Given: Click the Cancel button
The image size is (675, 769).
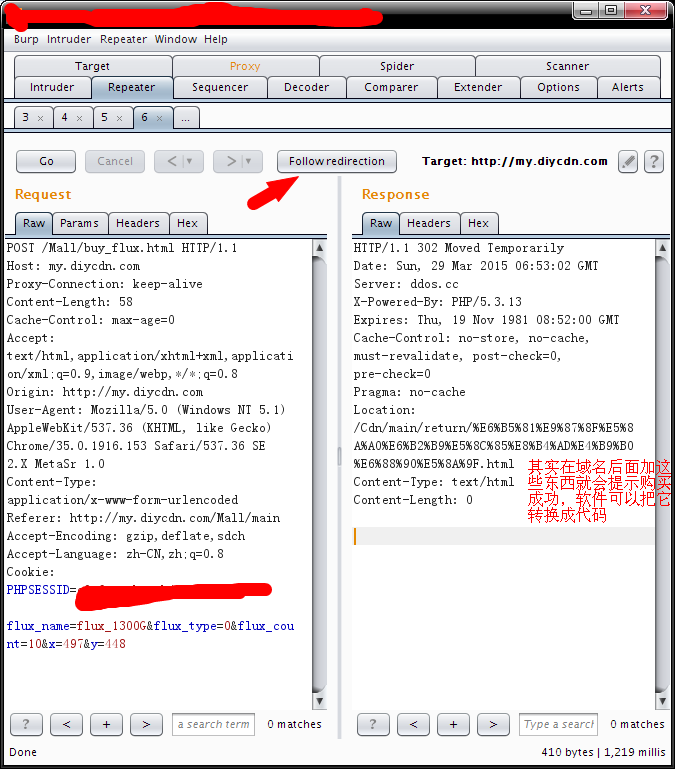Looking at the screenshot, I should (x=115, y=161).
